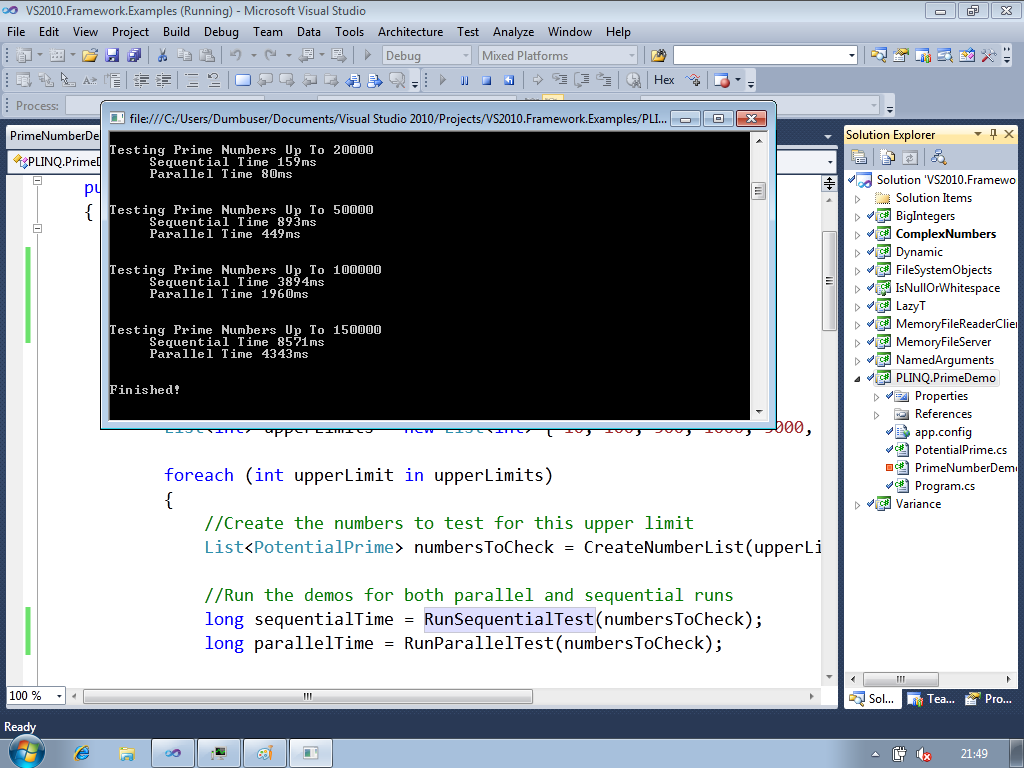Click the Paste clipboard icon
The width and height of the screenshot is (1024, 768).
pyautogui.click(x=207, y=56)
